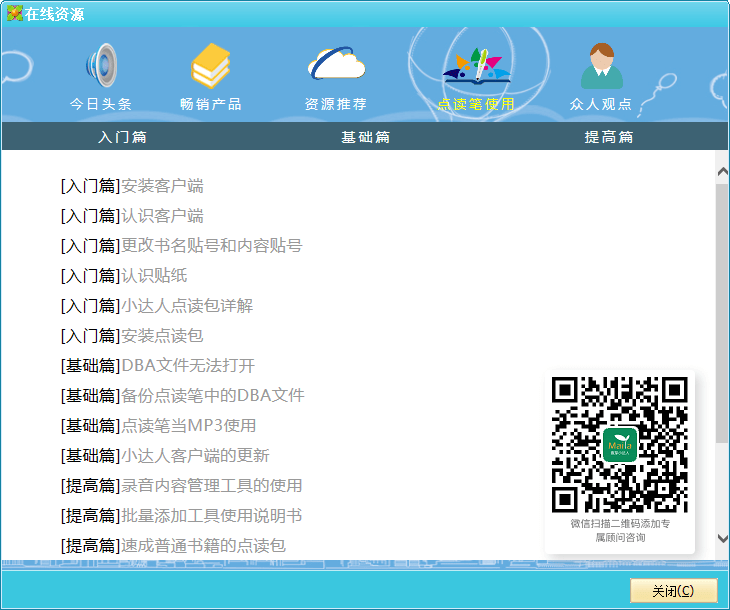
Task: Click the scrollbar down arrow
Action: pos(722,539)
